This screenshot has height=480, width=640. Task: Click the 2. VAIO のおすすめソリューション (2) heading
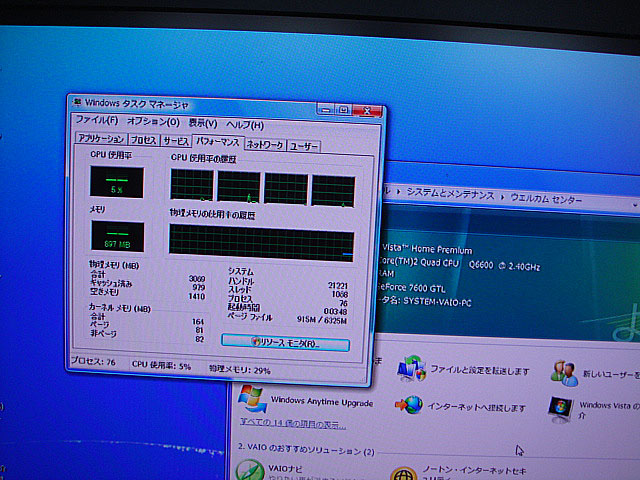click(x=306, y=449)
